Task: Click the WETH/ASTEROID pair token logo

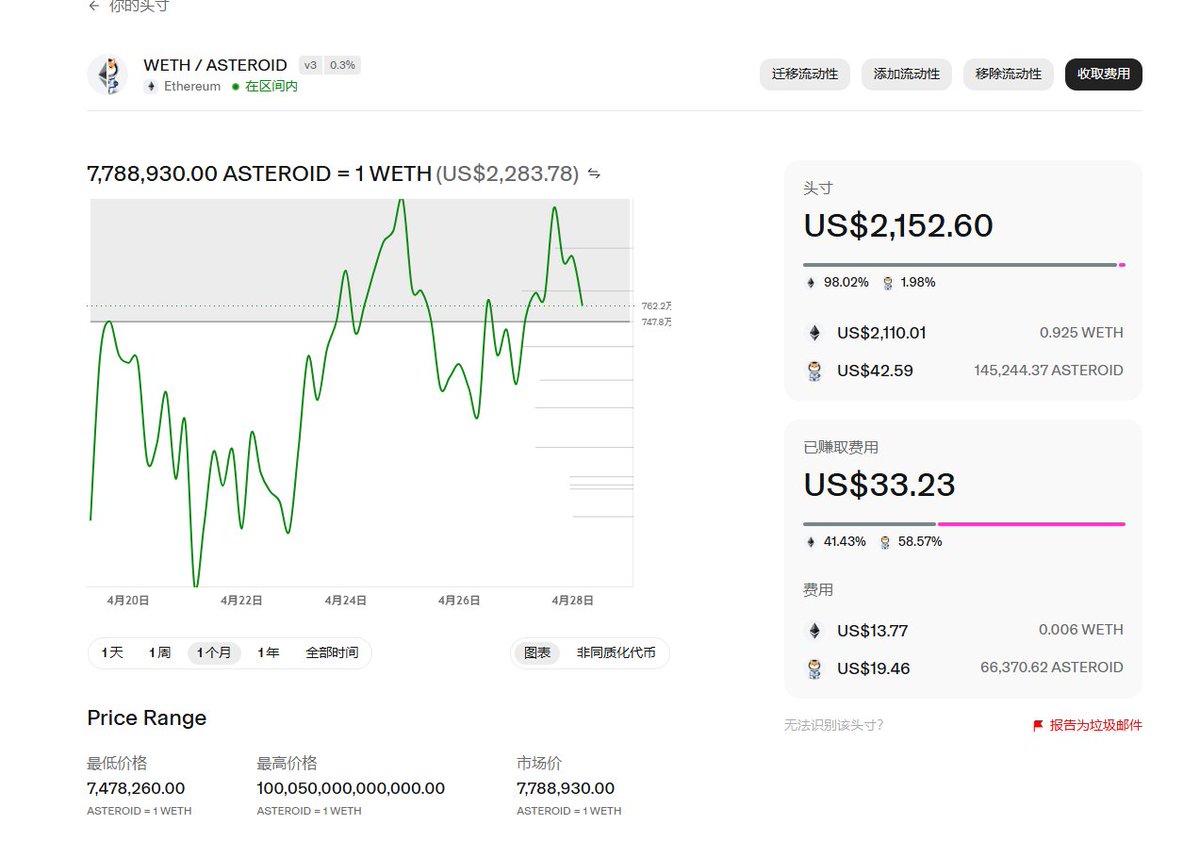Action: coord(107,75)
